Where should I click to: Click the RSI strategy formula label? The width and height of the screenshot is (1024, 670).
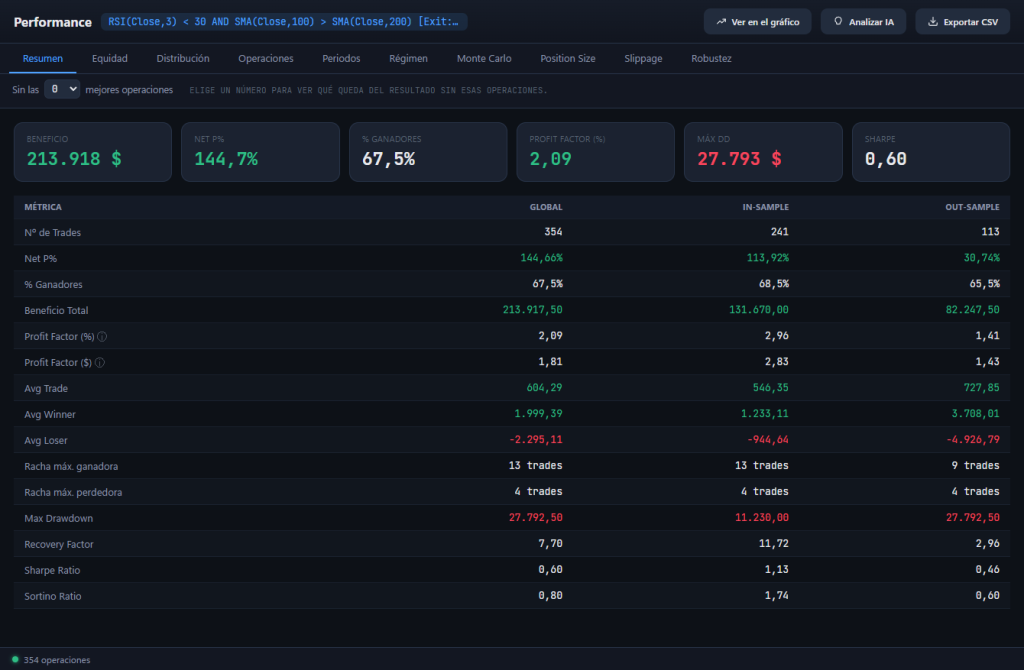click(284, 22)
